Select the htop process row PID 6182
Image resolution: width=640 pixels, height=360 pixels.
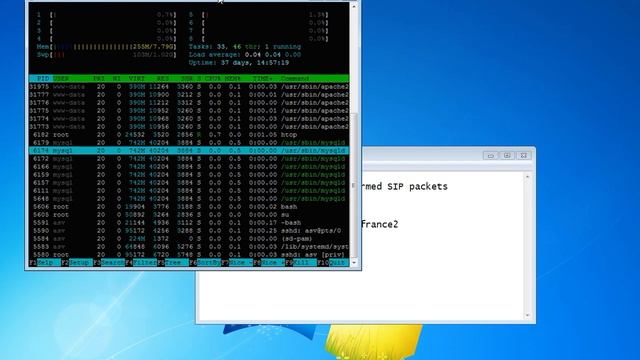click(x=189, y=135)
